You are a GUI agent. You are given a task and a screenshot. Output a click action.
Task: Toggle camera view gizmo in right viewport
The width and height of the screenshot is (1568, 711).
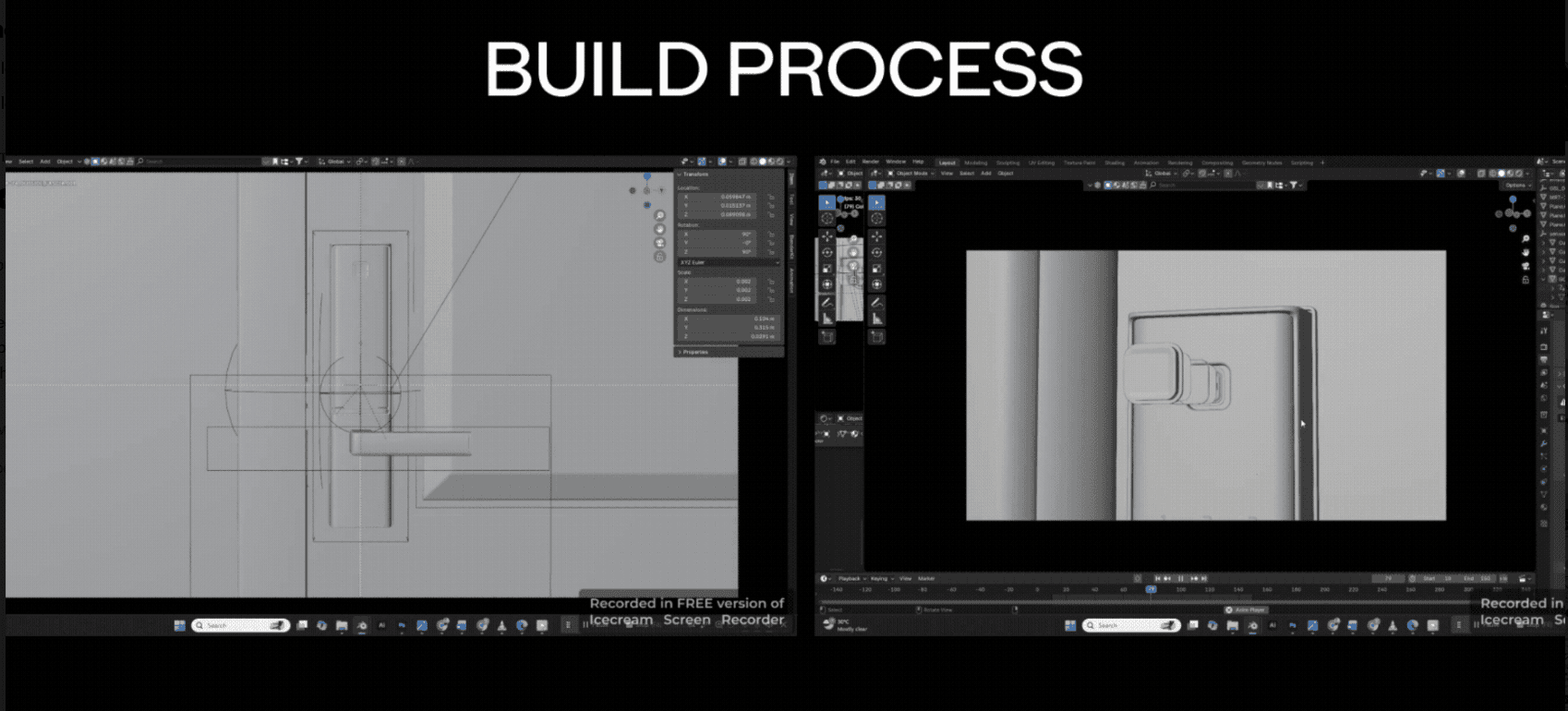coord(1526,266)
